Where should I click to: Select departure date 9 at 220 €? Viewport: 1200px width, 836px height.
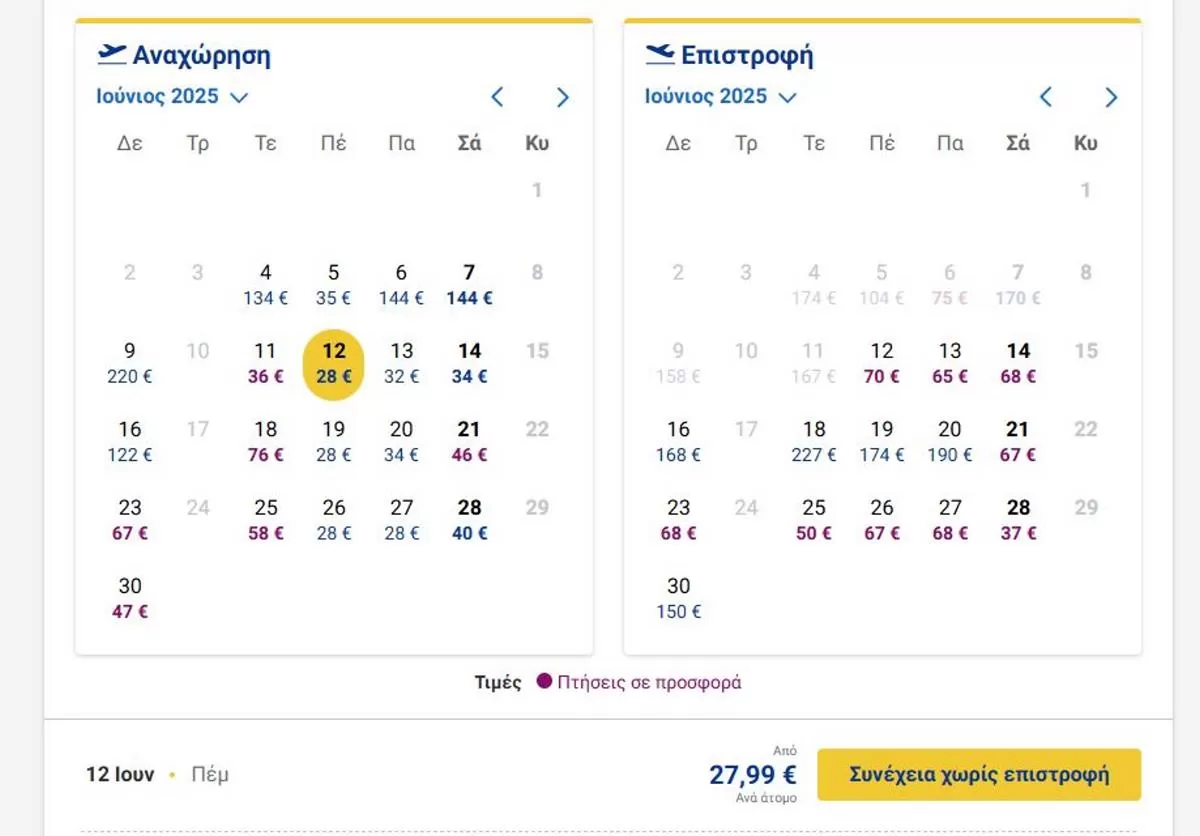pyautogui.click(x=130, y=363)
